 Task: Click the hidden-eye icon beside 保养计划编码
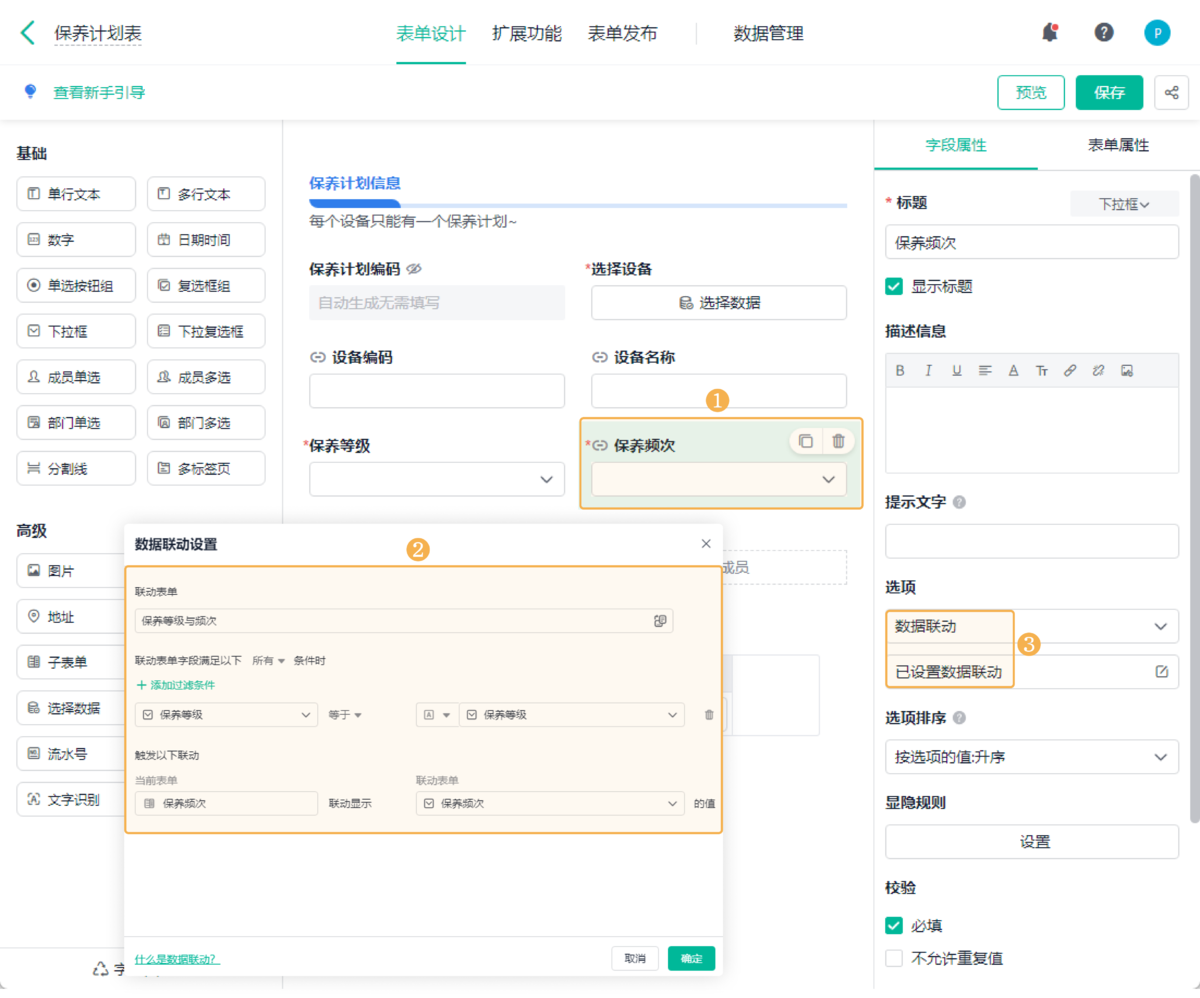[414, 269]
